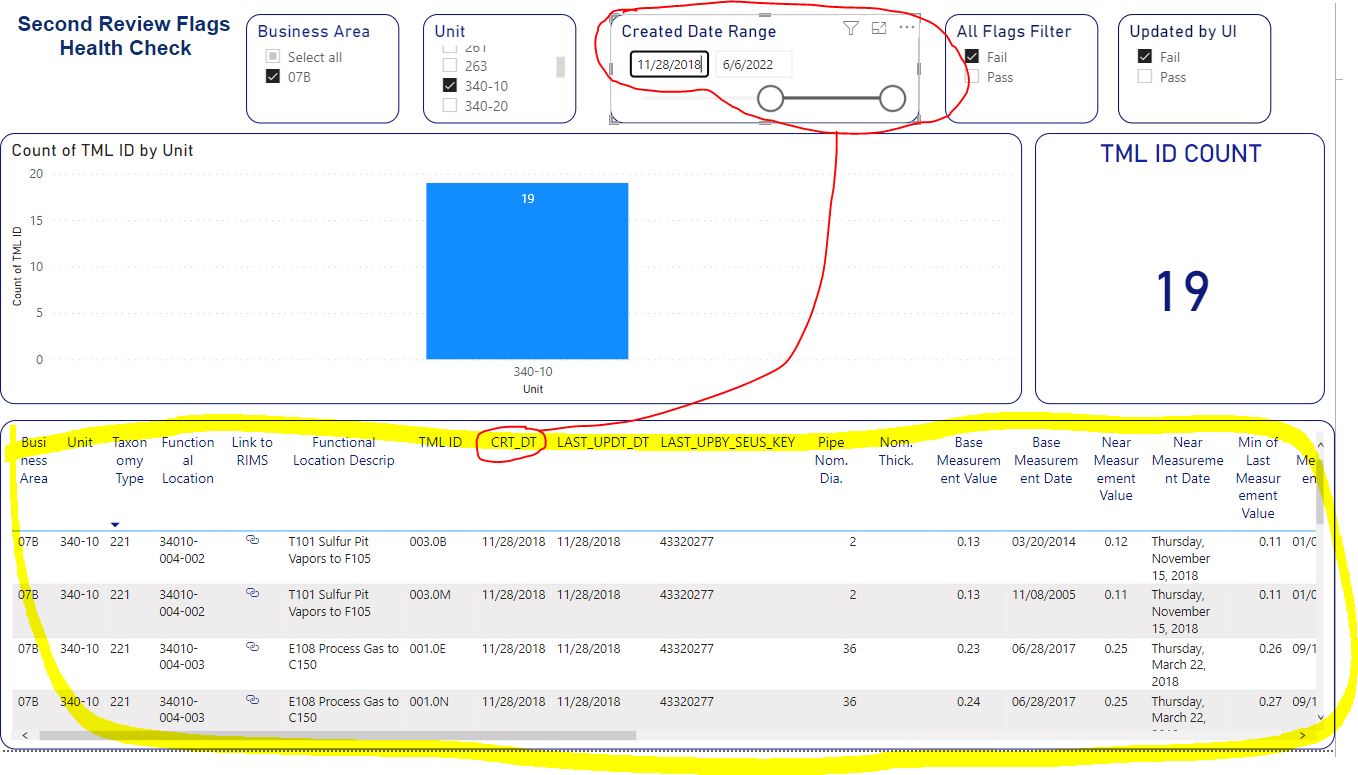The height and width of the screenshot is (775, 1358).
Task: Grab the left date range slider handle
Action: click(771, 98)
